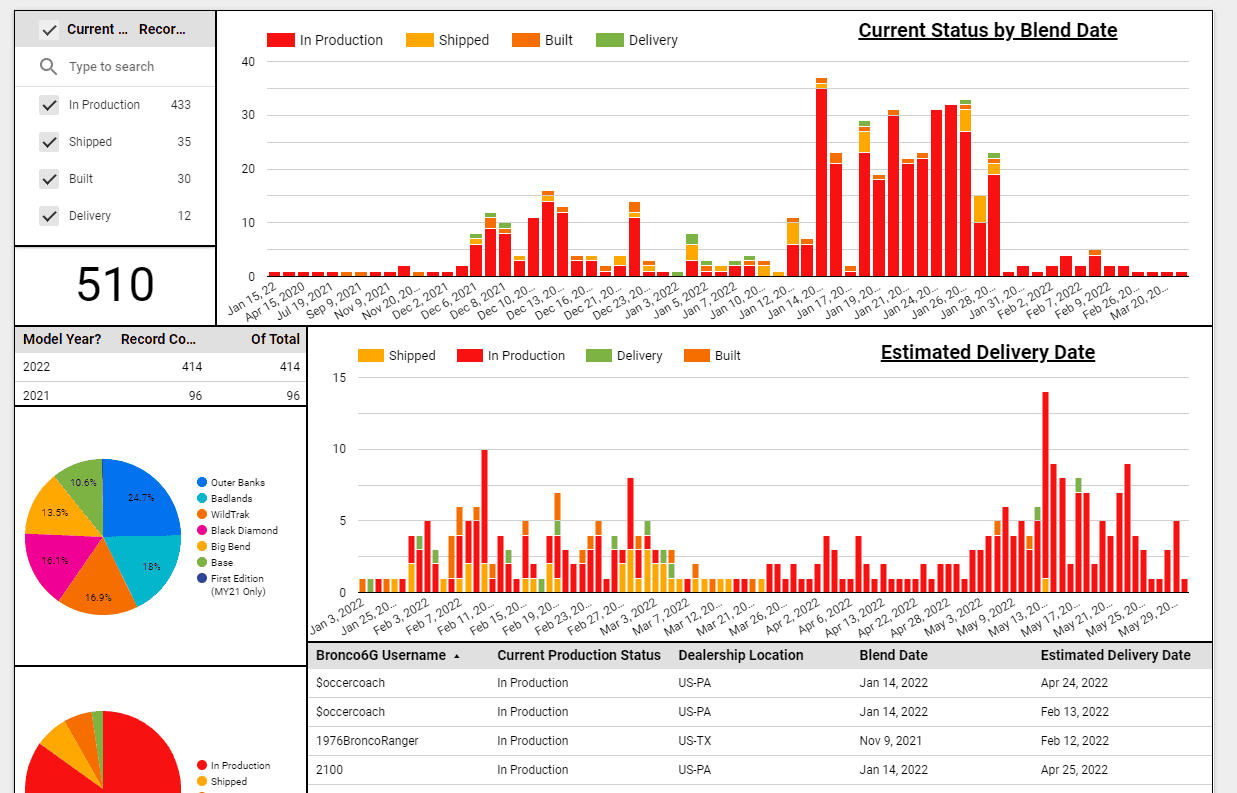Screen dimensions: 1237x793
Task: Click the 'Model Year?' column header
Action: pyautogui.click(x=62, y=339)
